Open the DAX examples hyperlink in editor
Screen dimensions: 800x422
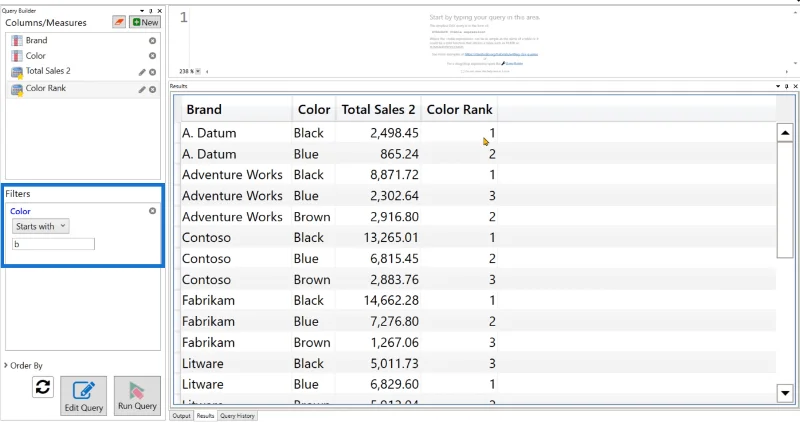[x=501, y=54]
